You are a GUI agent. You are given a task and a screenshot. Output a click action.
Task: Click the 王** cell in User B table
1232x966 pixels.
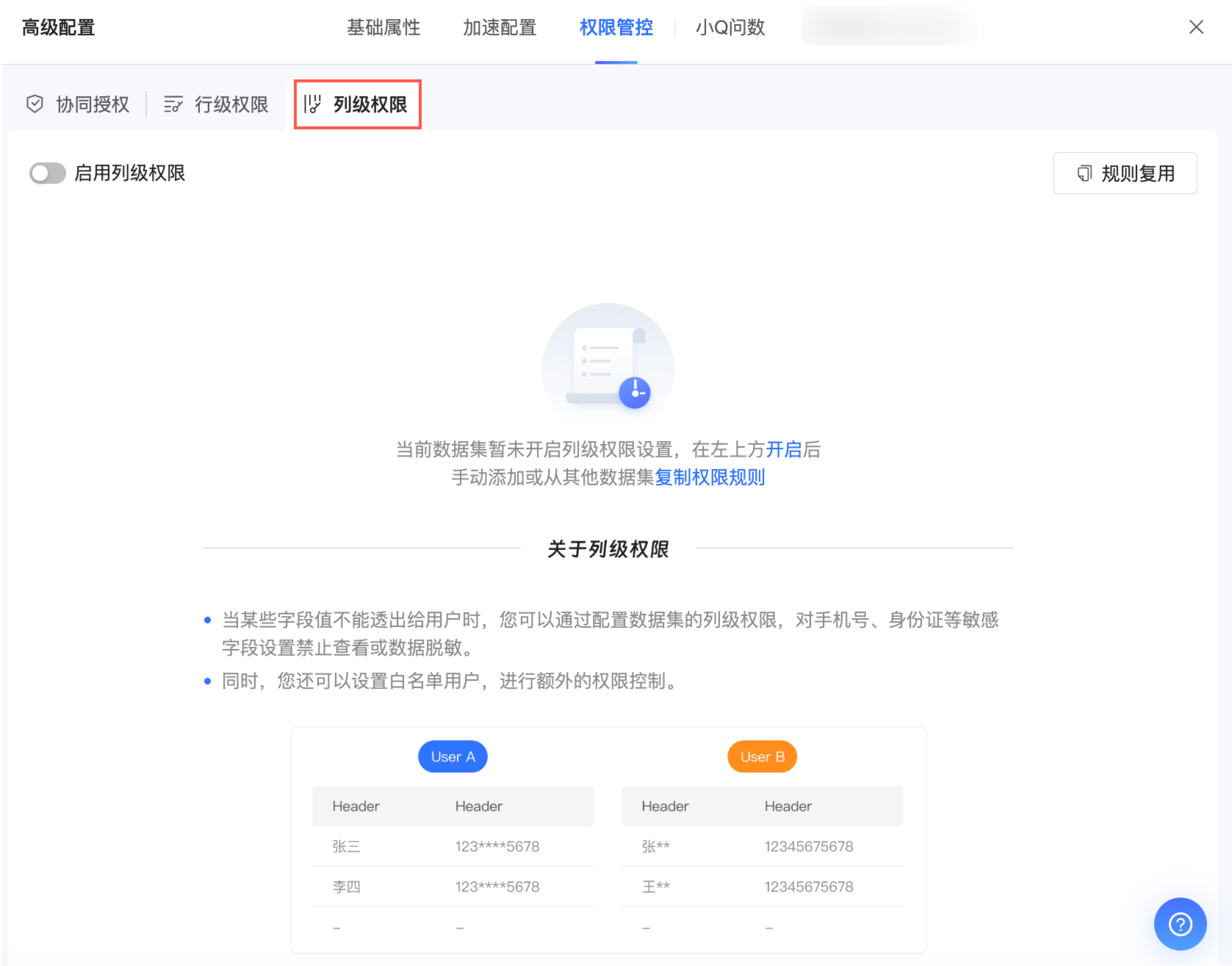tap(656, 886)
